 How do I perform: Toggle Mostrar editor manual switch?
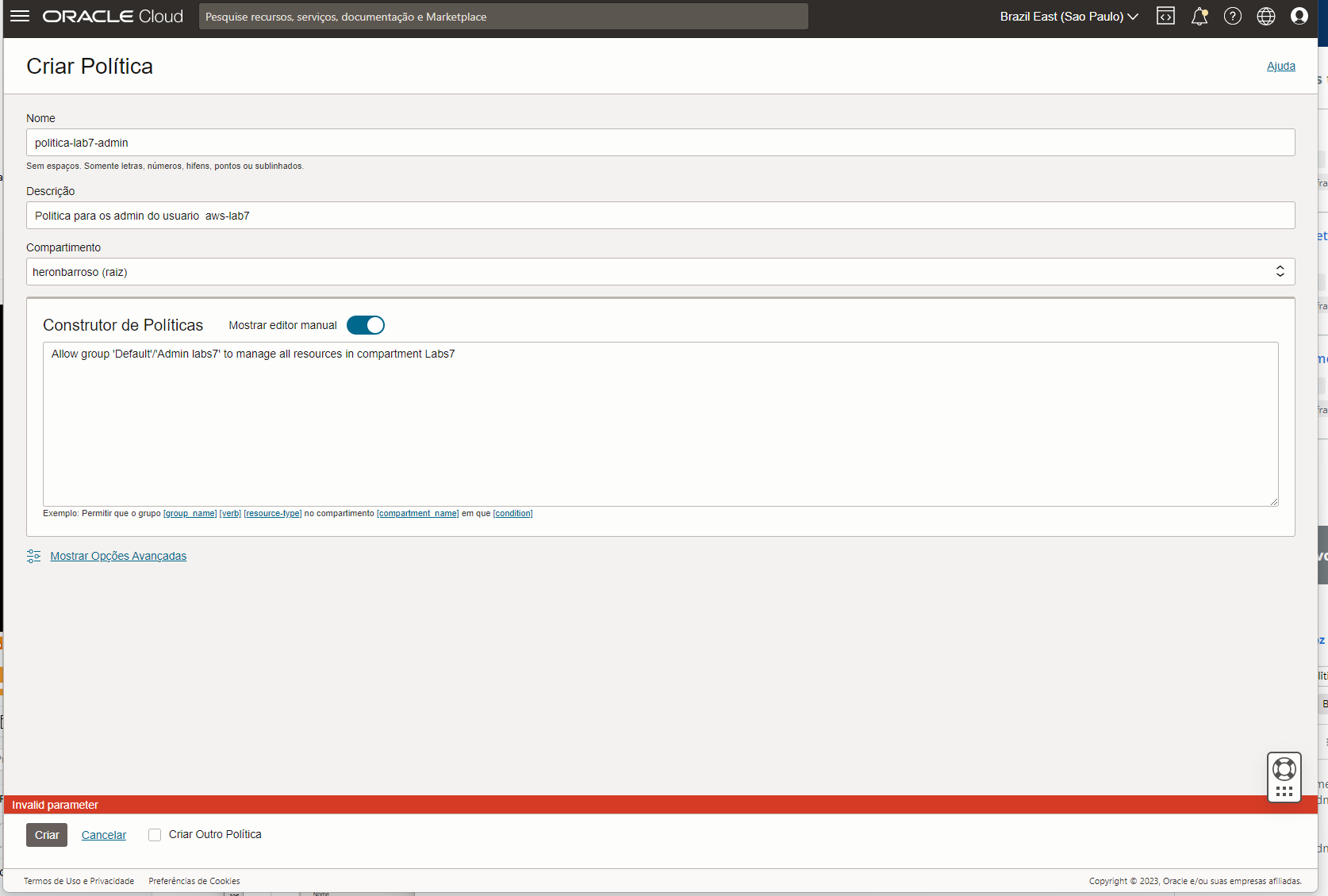[366, 325]
